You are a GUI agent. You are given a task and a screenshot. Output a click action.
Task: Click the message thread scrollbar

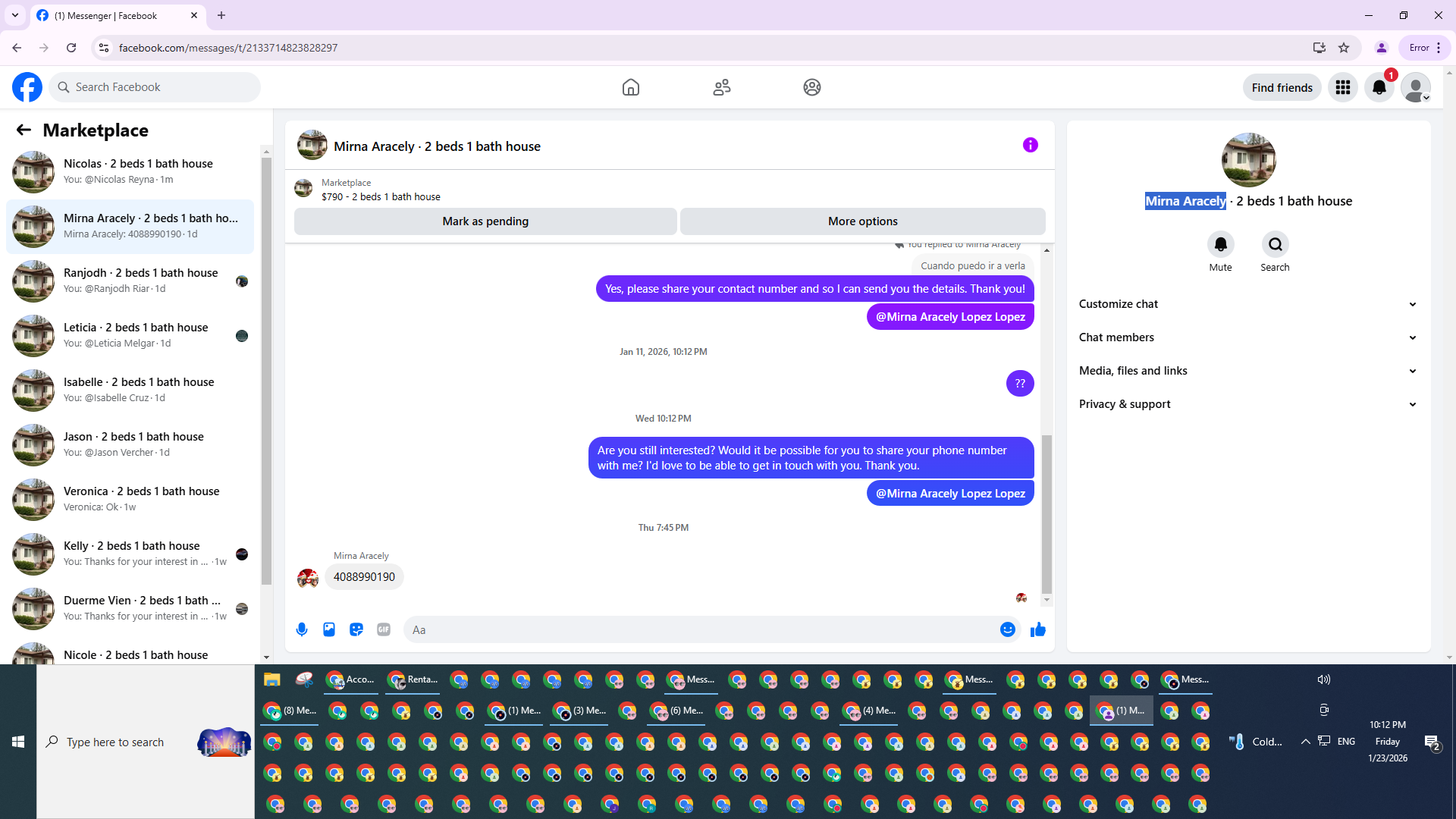pyautogui.click(x=1046, y=513)
